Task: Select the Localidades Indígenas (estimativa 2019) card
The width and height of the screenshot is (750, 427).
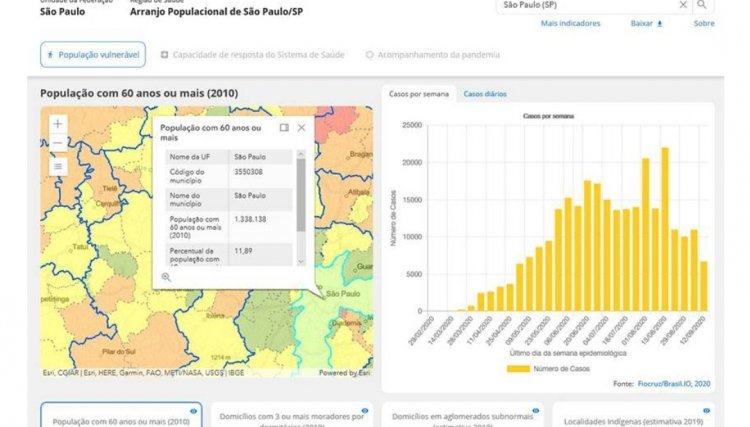Action: click(633, 415)
